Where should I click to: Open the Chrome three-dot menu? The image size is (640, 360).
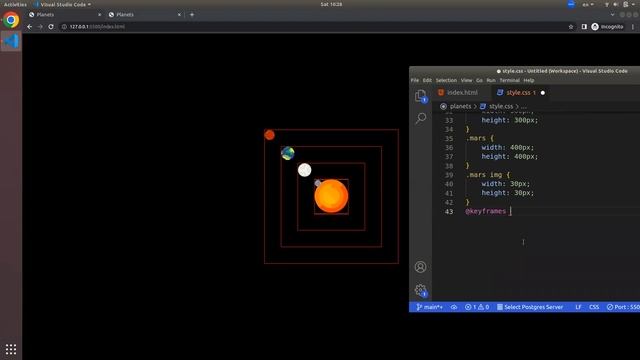coord(633,27)
